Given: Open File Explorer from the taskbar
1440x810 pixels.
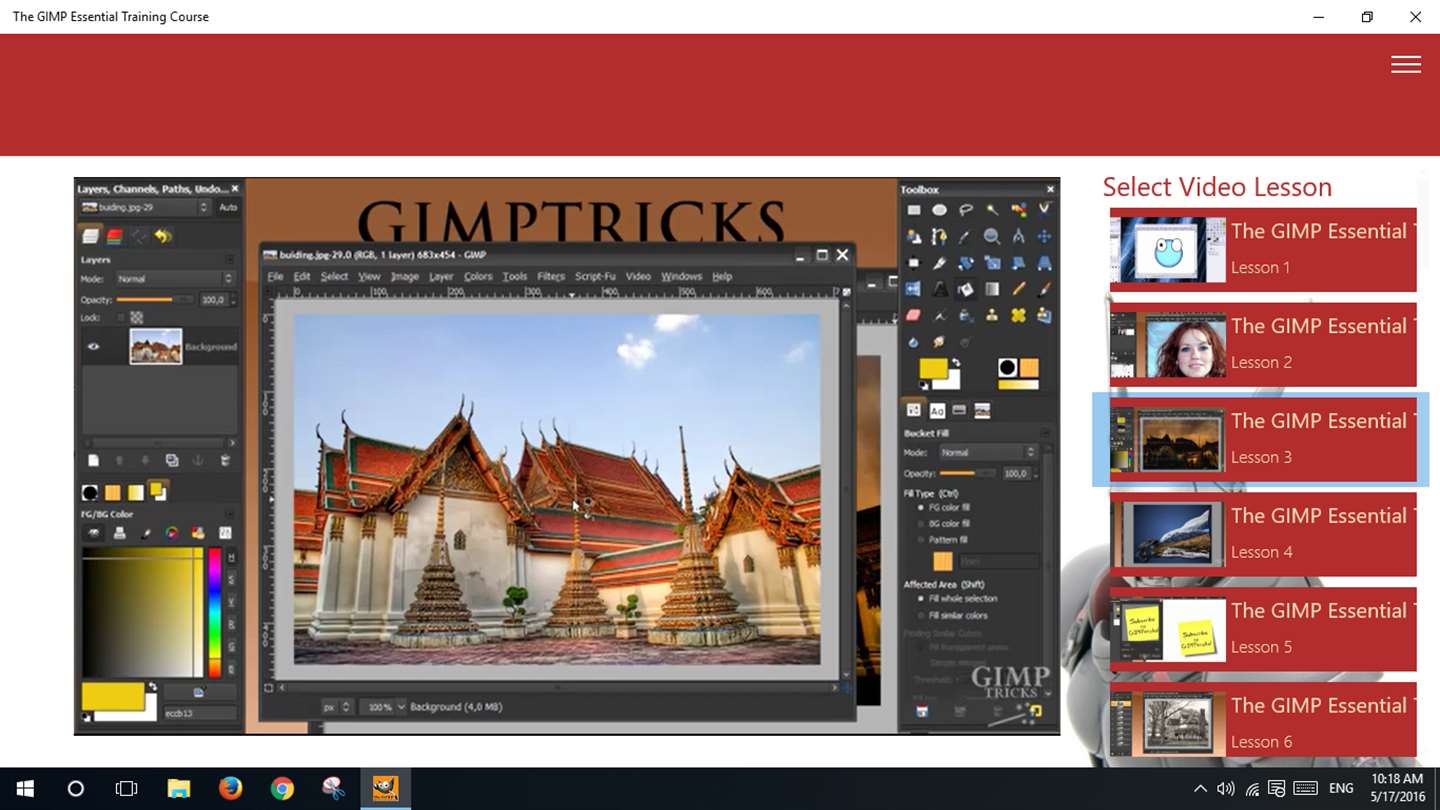Looking at the screenshot, I should pos(178,788).
